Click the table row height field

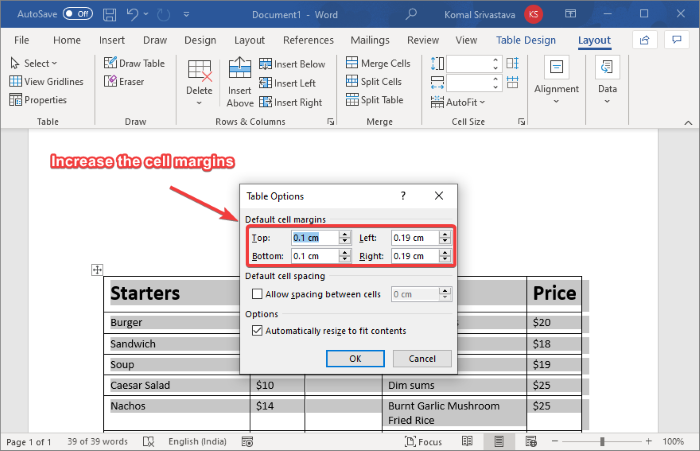[x=469, y=64]
